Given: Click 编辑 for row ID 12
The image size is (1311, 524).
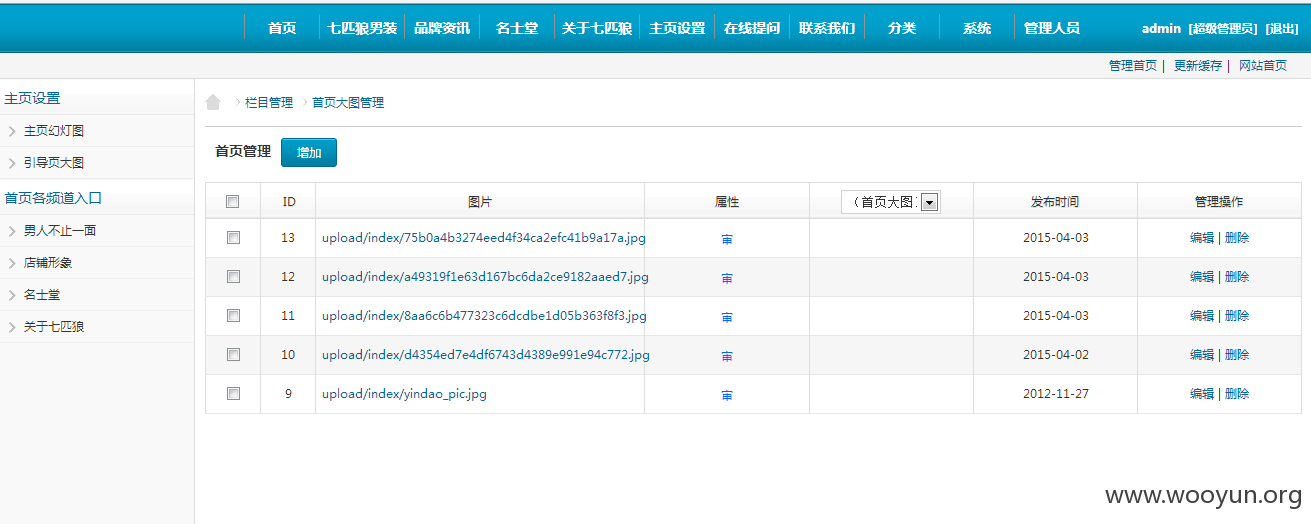Looking at the screenshot, I should [1202, 277].
